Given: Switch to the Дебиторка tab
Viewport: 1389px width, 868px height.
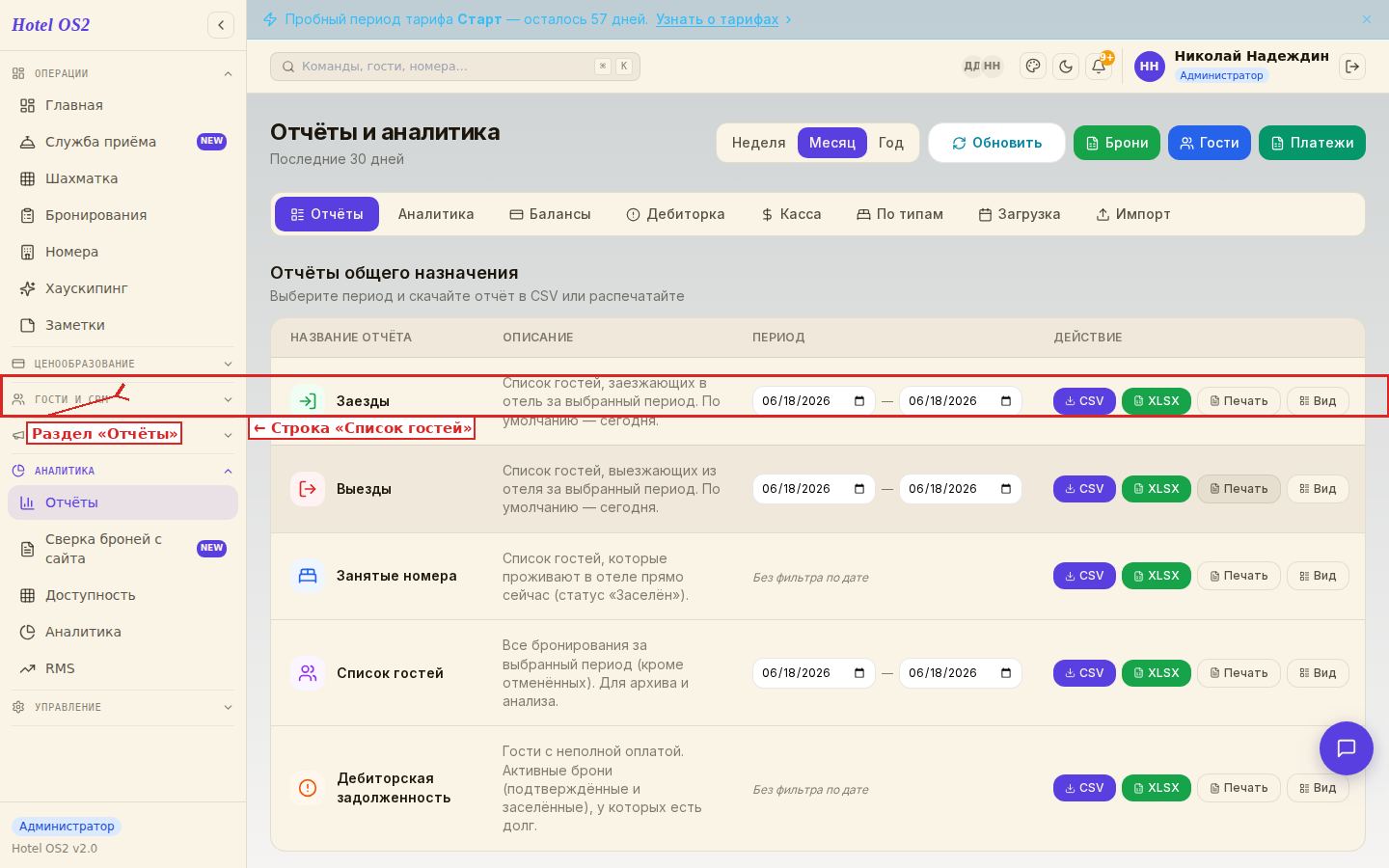Looking at the screenshot, I should point(675,214).
